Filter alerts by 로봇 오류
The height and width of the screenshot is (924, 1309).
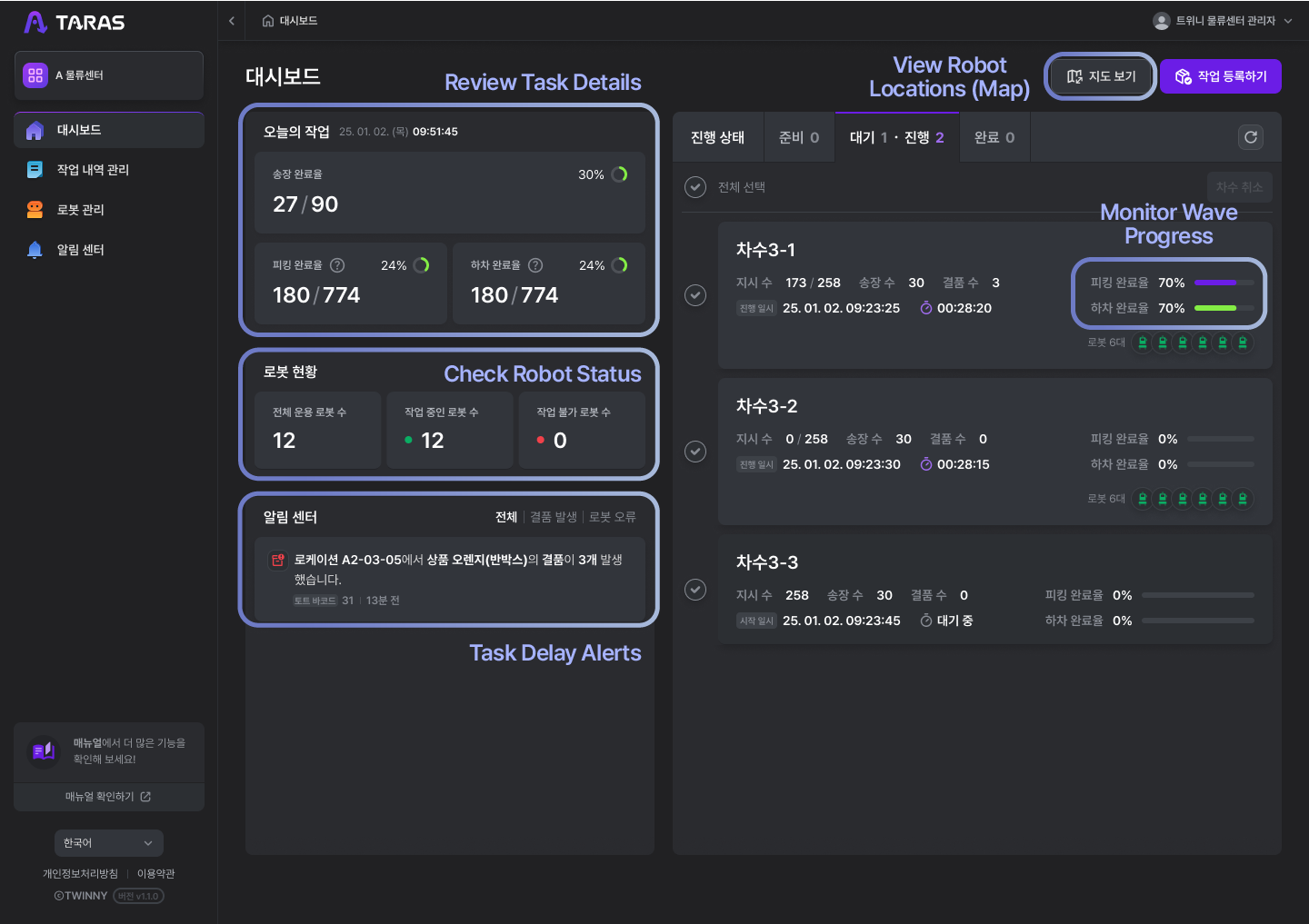pos(613,517)
